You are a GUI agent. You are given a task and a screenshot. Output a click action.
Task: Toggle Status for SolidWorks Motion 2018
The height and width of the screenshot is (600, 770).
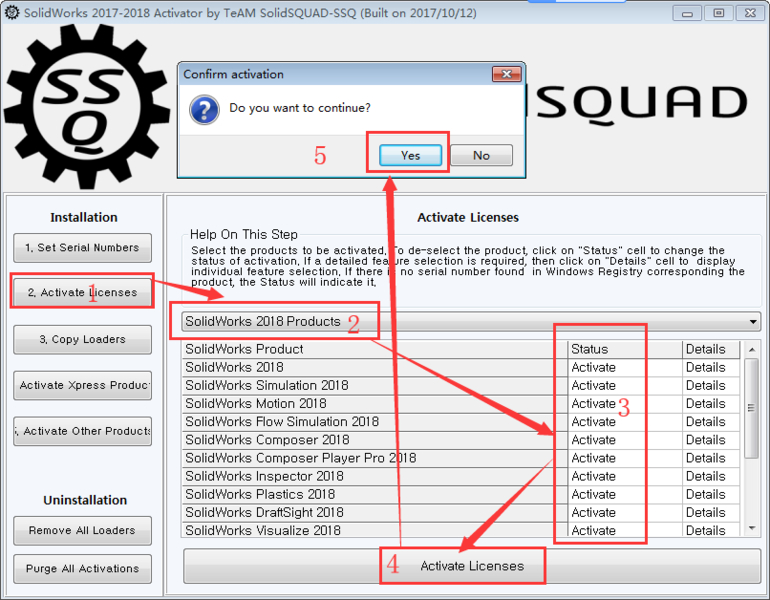click(624, 404)
